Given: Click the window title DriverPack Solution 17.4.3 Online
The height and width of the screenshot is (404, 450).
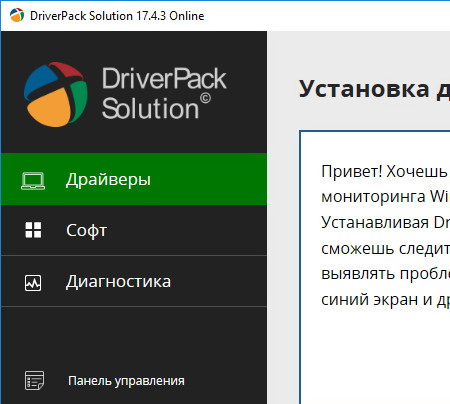Looking at the screenshot, I should (117, 16).
